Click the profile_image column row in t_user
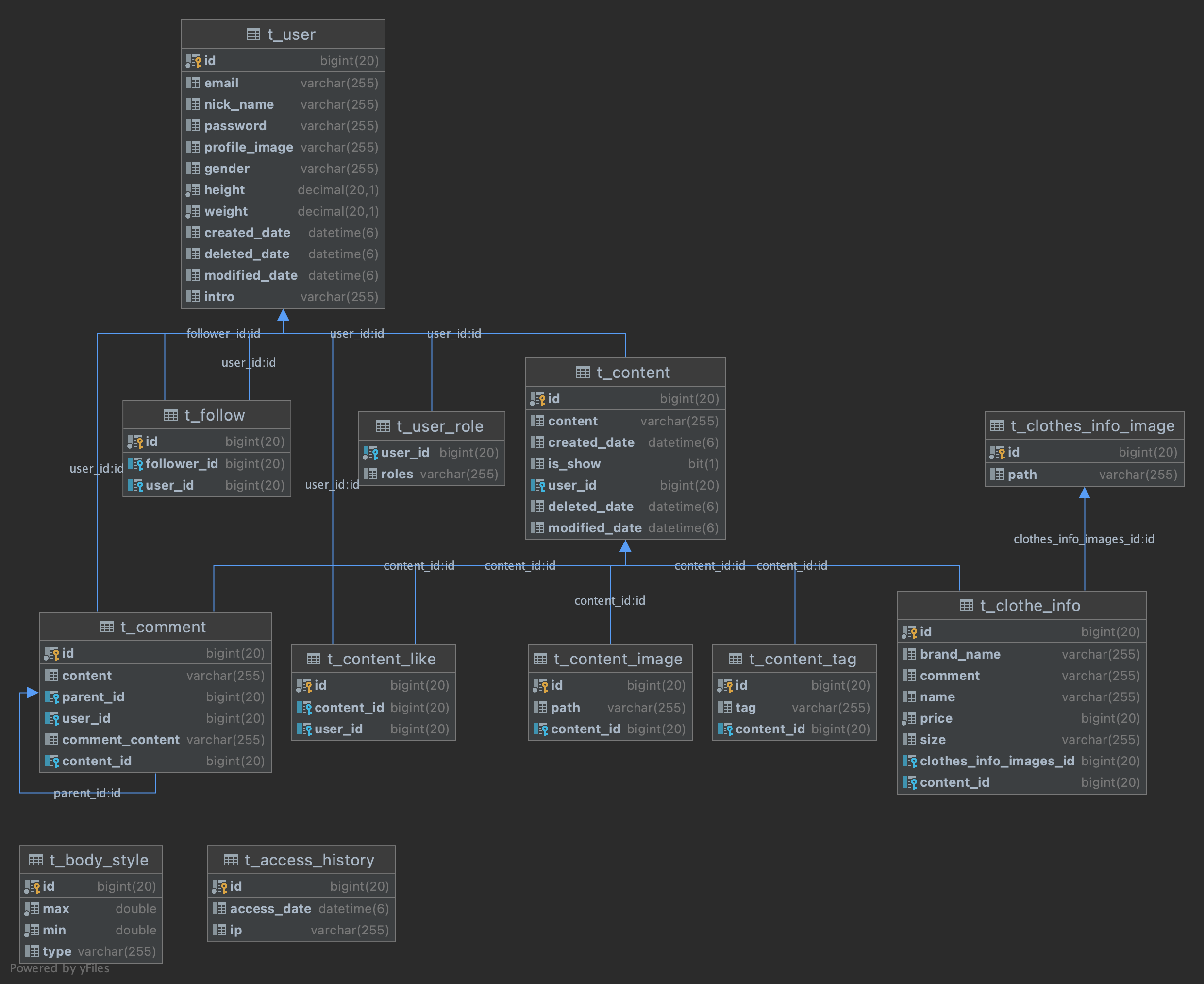This screenshot has width=1204, height=984. (x=282, y=147)
